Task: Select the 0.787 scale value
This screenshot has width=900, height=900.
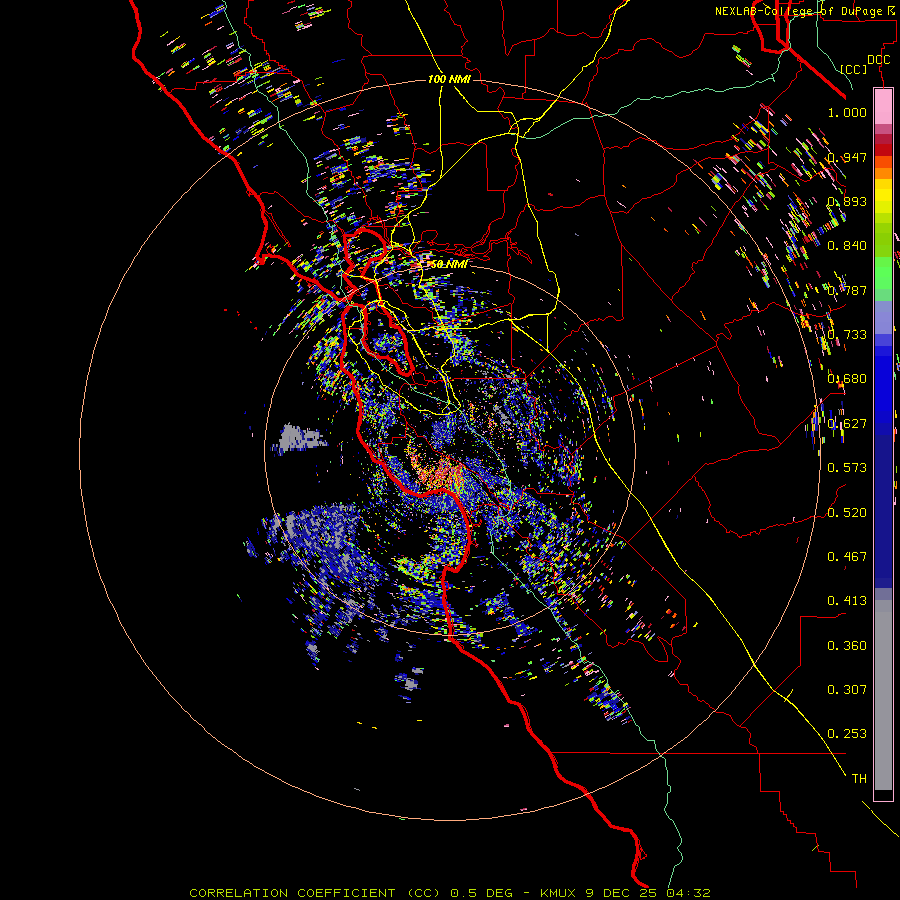Action: click(847, 290)
